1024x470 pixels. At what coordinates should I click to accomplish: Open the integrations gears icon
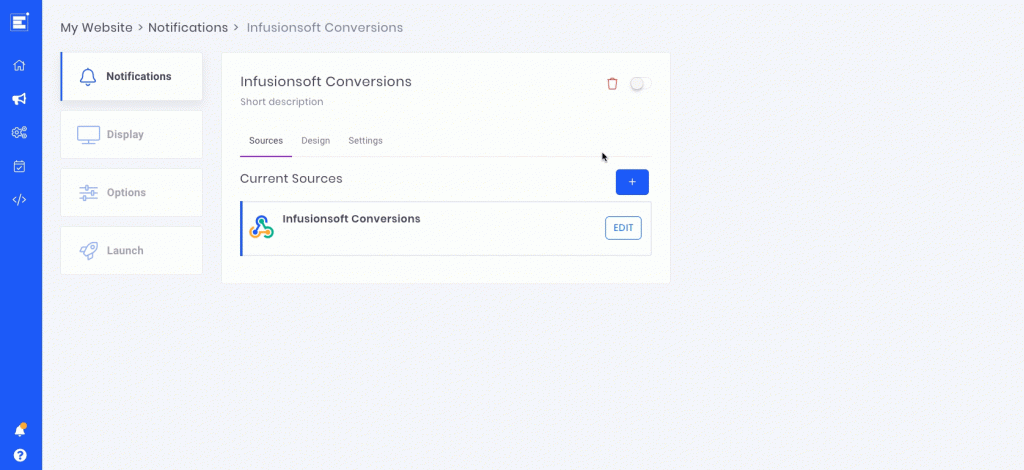[20, 133]
